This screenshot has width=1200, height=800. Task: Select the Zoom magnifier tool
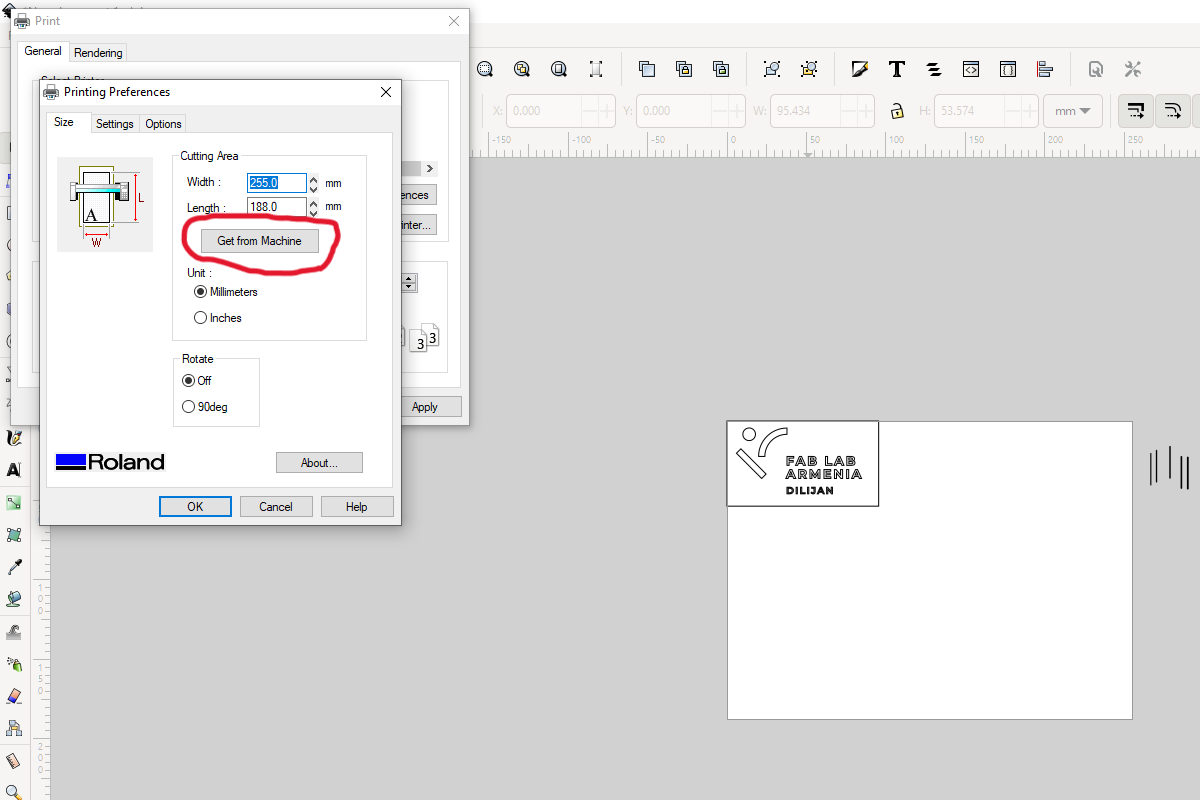pyautogui.click(x=14, y=791)
